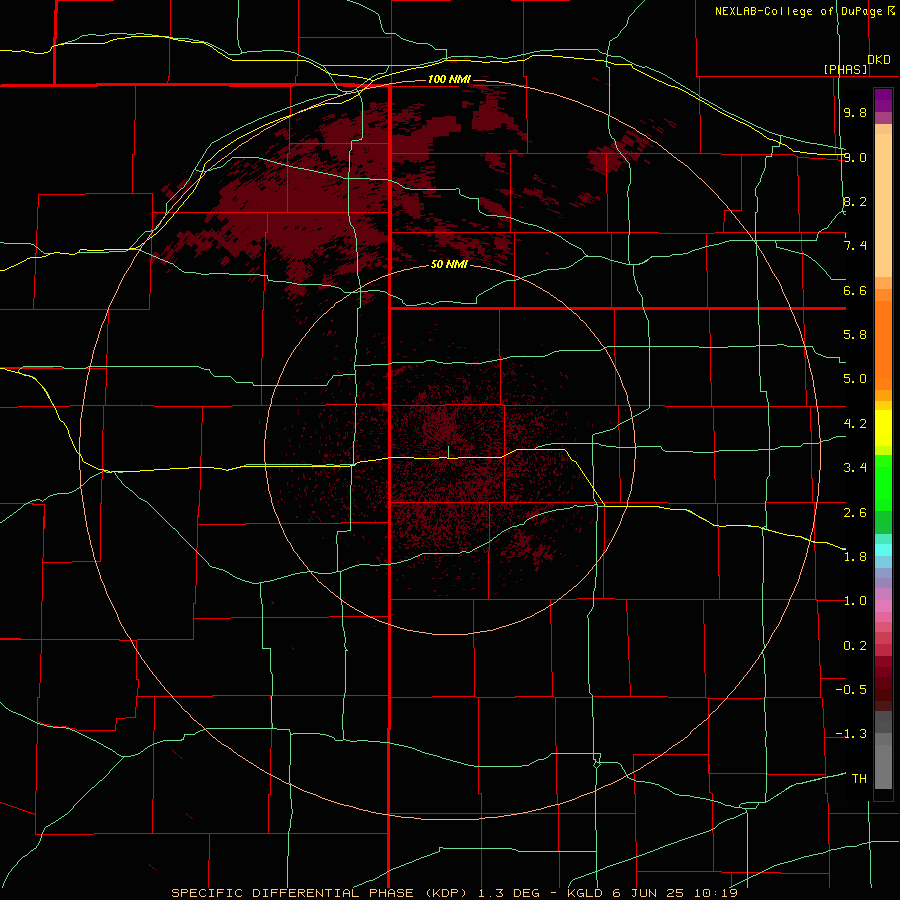The width and height of the screenshot is (900, 900).
Task: Click the 2.6 value on the scale
Action: click(855, 513)
